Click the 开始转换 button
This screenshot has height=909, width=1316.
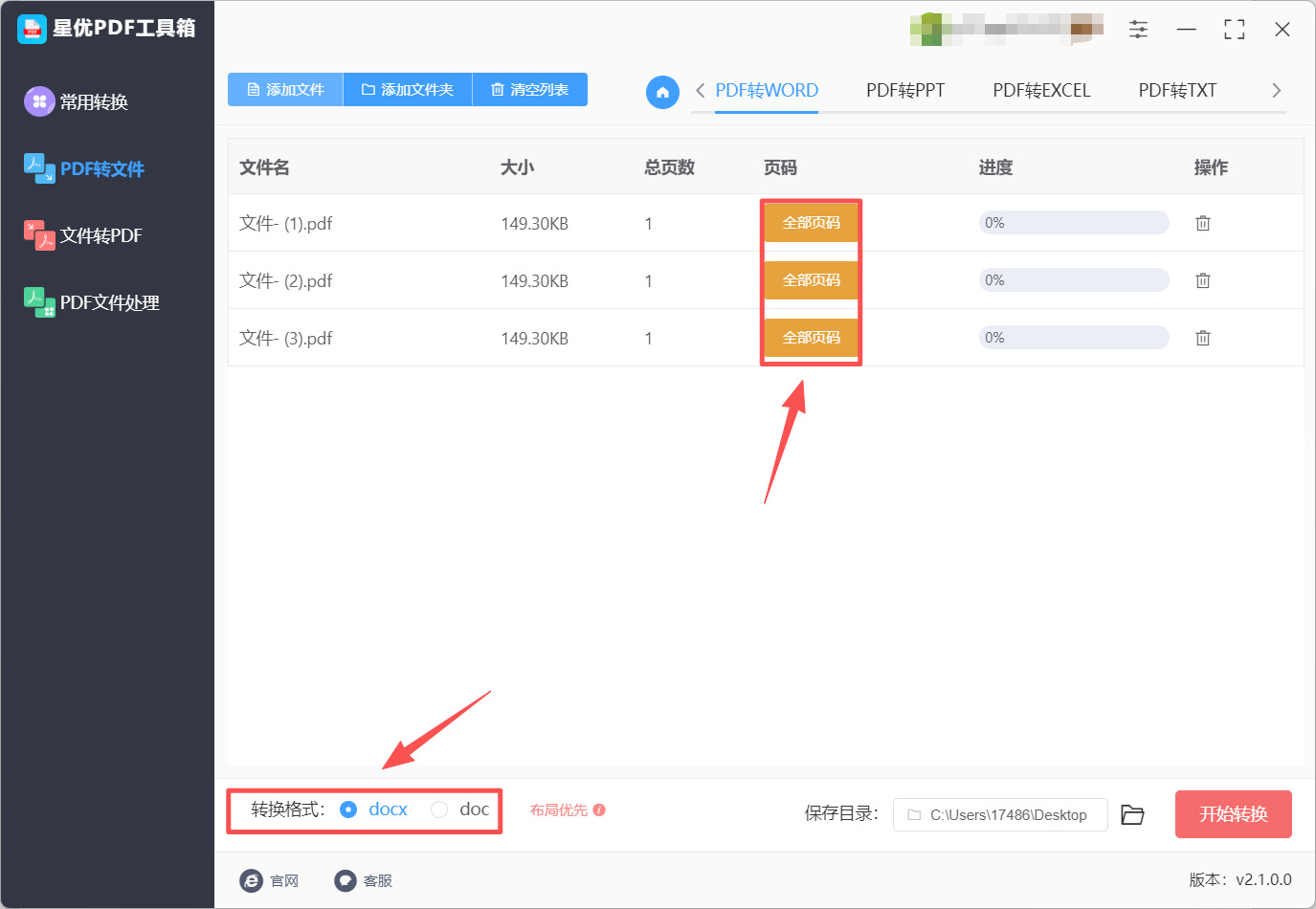click(x=1234, y=814)
